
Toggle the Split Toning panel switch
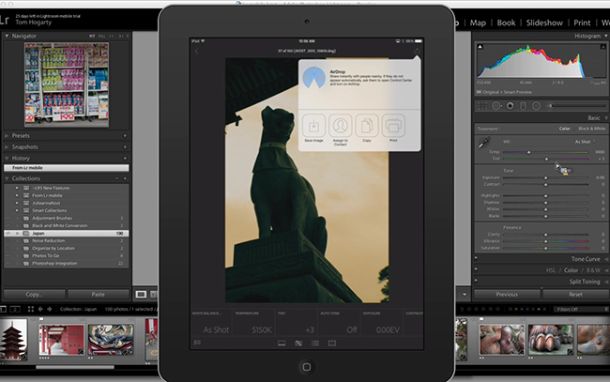(x=476, y=280)
